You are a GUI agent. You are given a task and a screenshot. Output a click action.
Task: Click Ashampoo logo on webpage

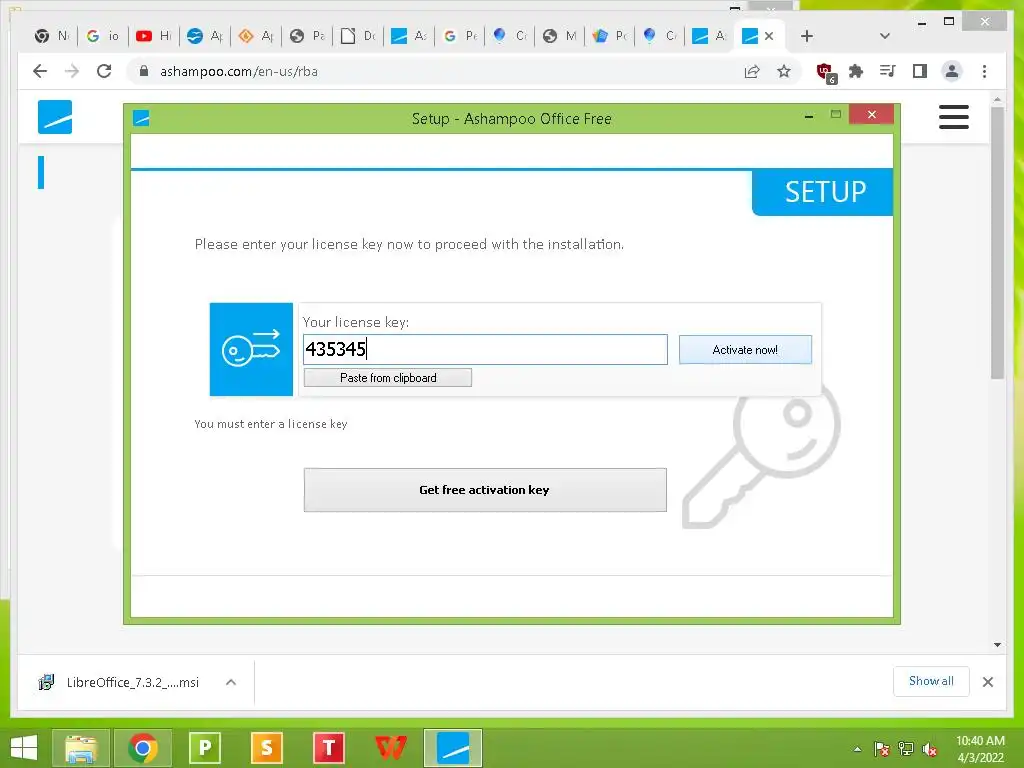click(x=55, y=117)
